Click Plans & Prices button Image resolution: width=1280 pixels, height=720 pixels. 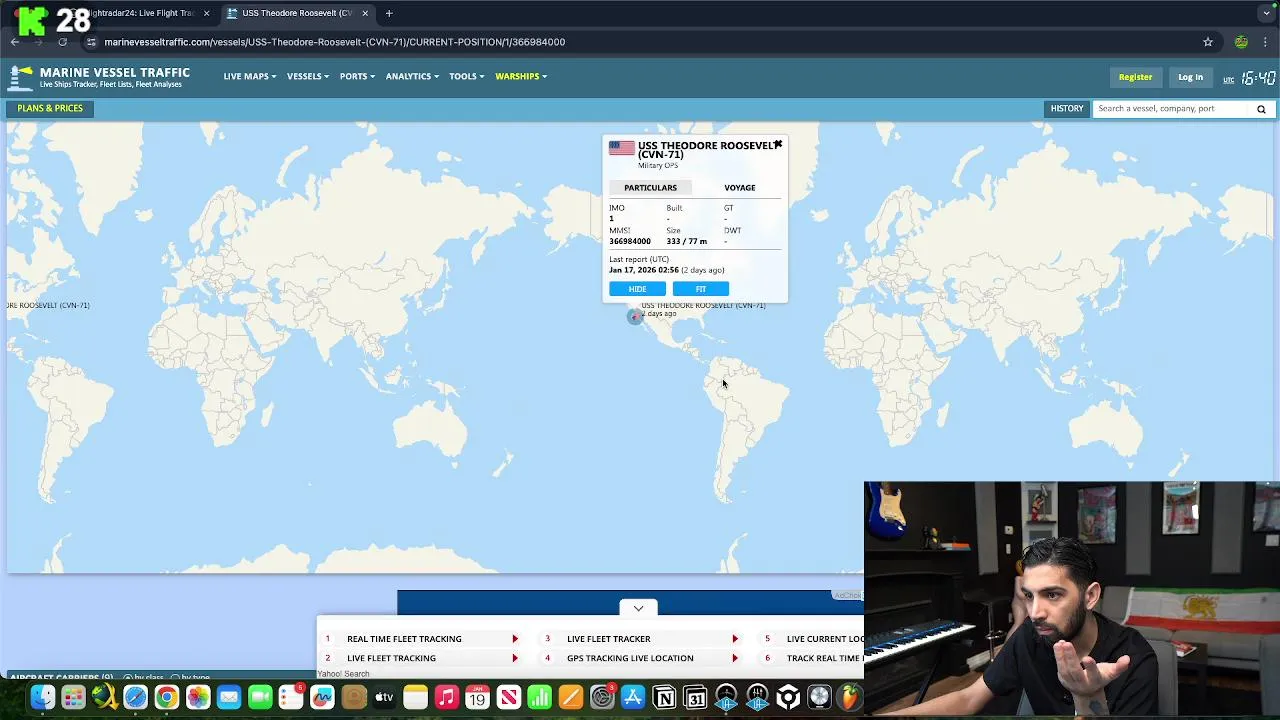pyautogui.click(x=50, y=109)
